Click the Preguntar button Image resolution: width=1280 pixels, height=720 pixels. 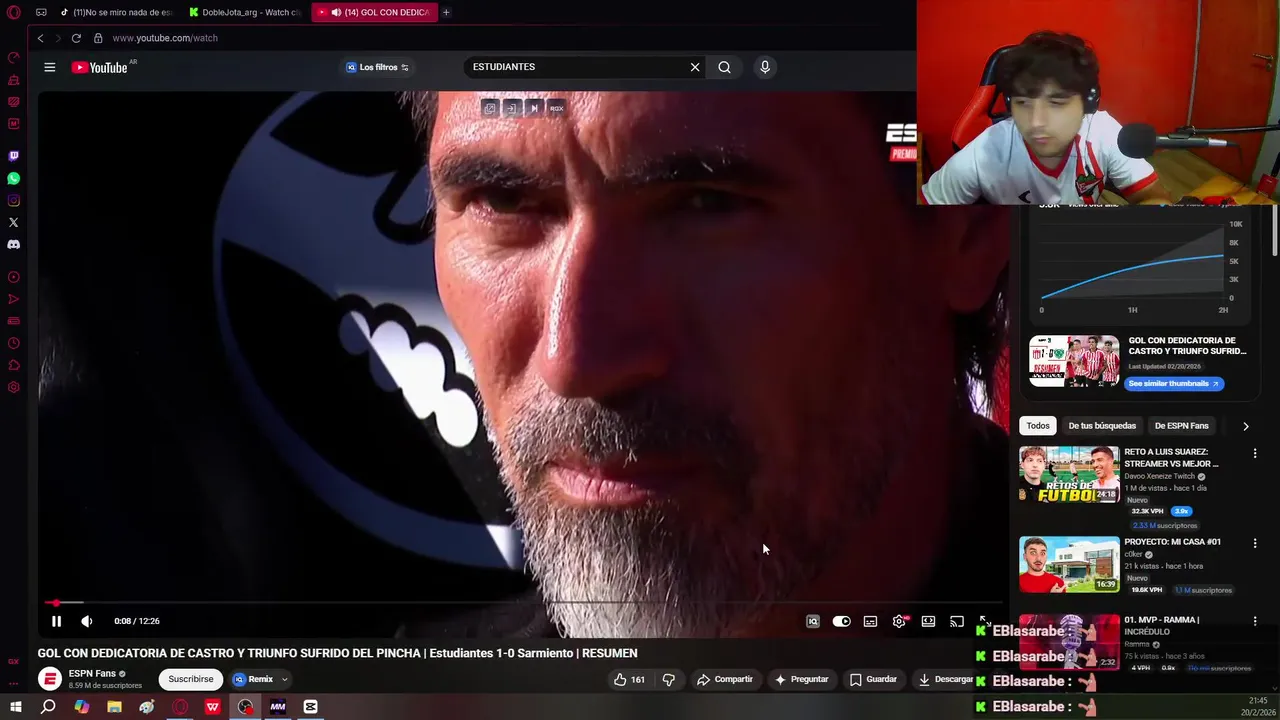(x=801, y=679)
